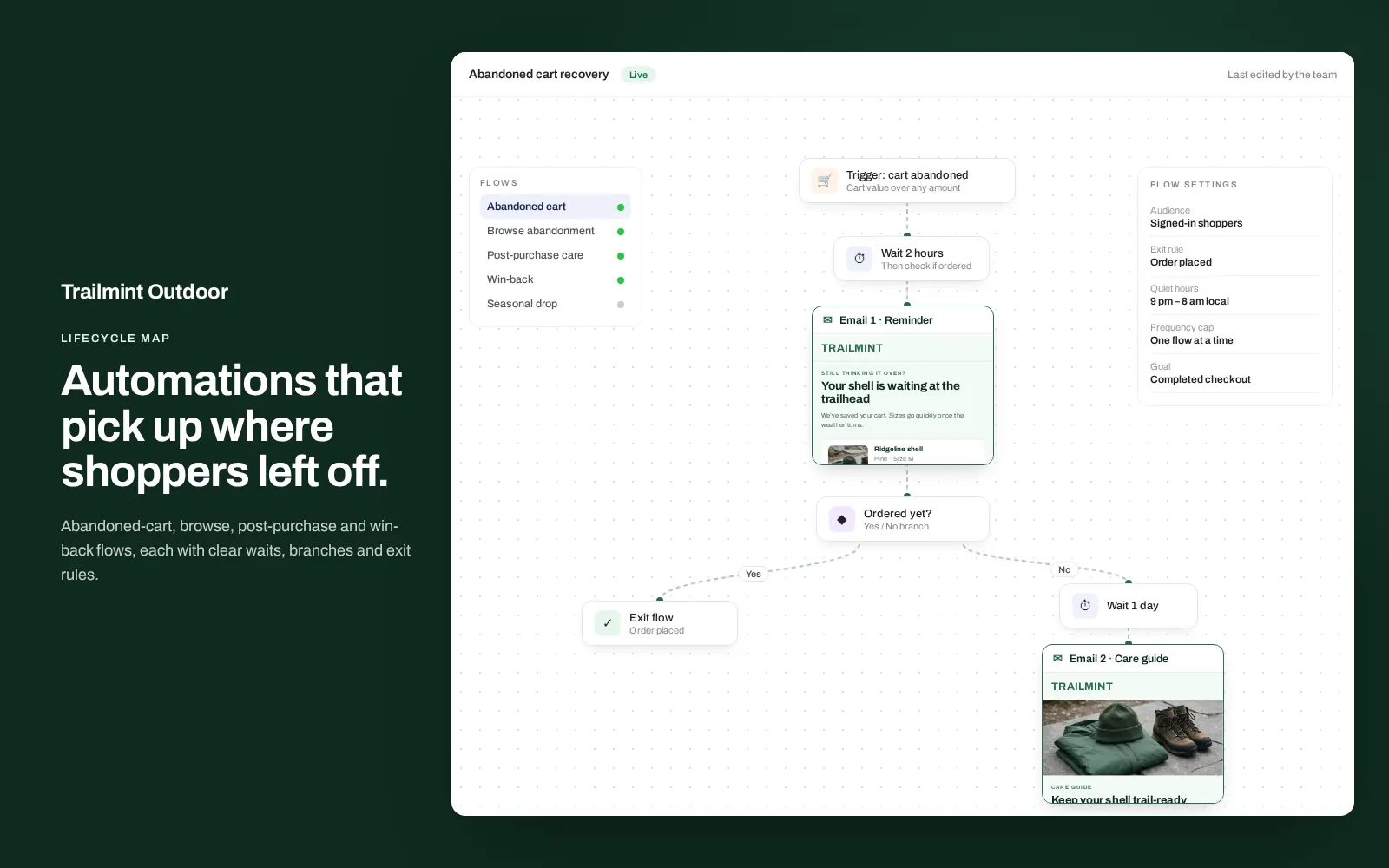
Task: Click Then check if ordered subtitle
Action: pos(926,266)
